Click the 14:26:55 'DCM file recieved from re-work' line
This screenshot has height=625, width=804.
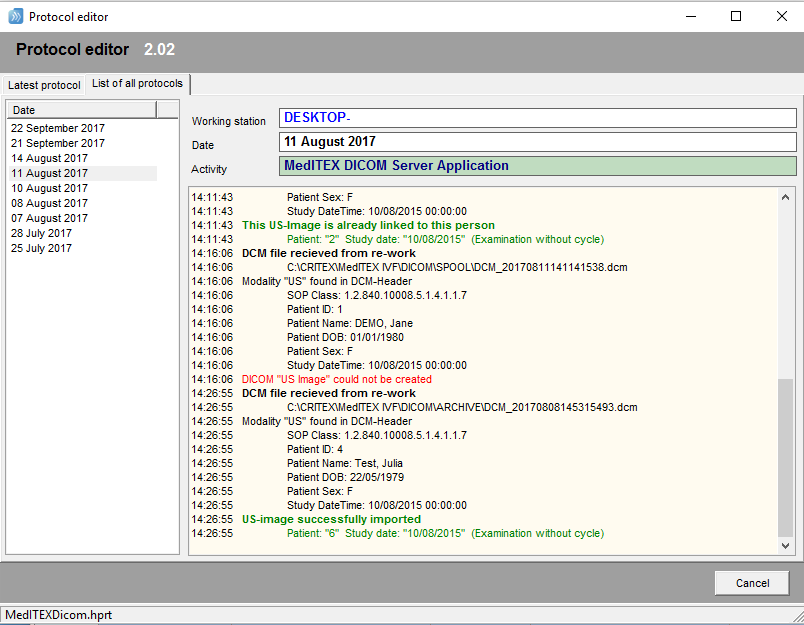click(x=329, y=393)
